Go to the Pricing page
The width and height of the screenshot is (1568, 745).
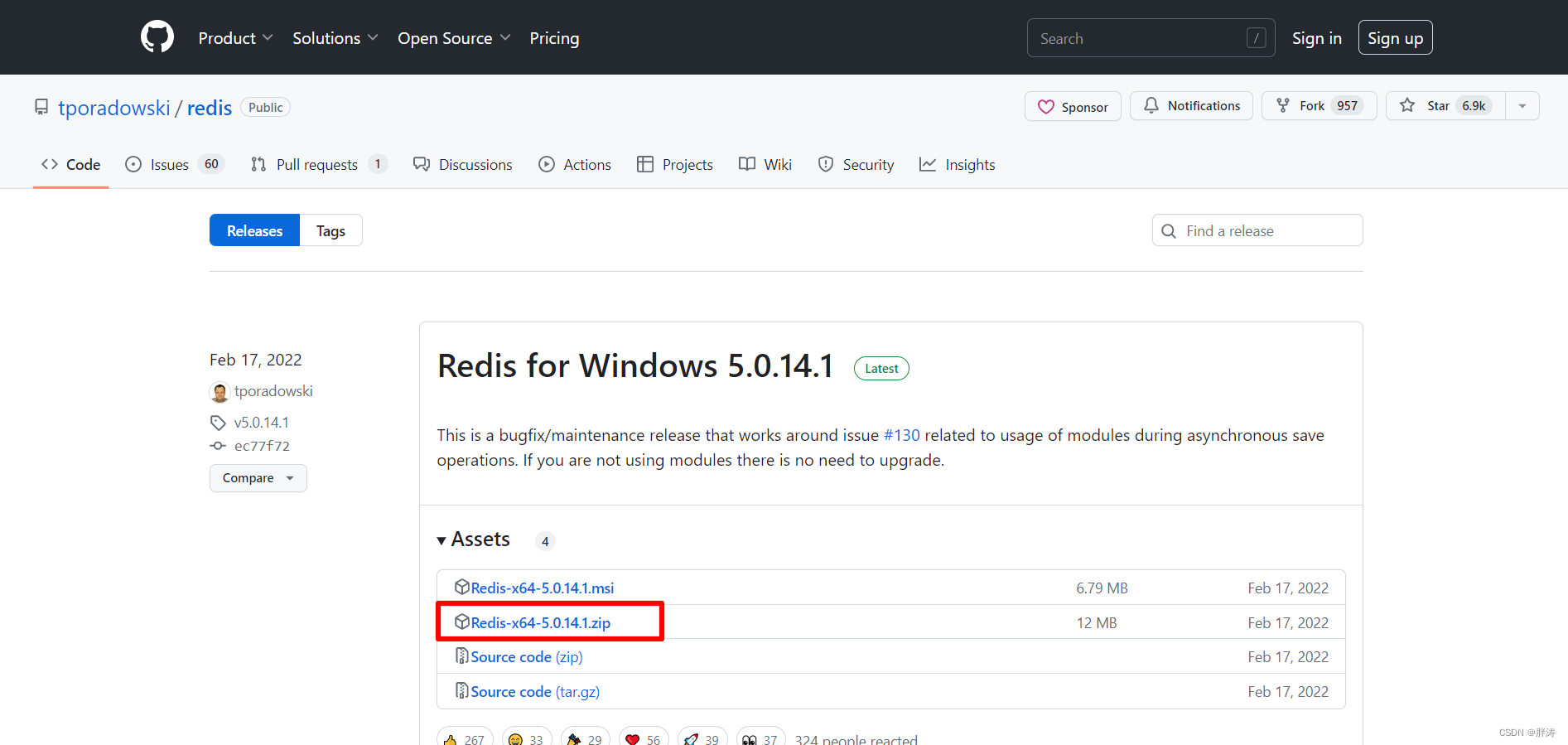pos(554,38)
